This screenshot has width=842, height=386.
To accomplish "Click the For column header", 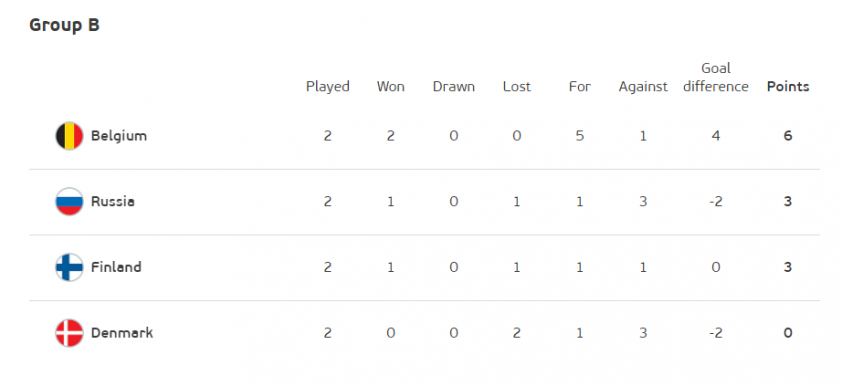I will (x=580, y=86).
